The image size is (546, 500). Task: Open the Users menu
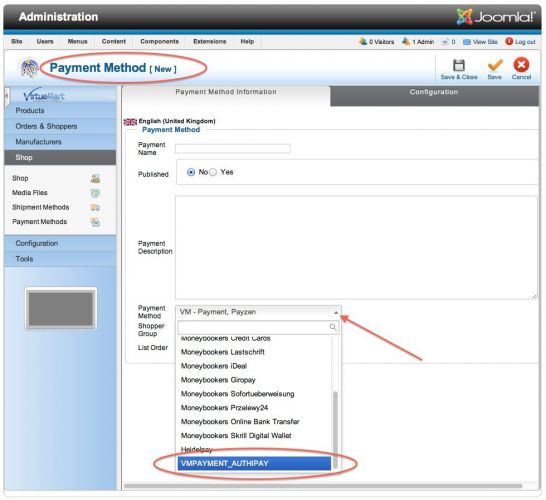(45, 41)
